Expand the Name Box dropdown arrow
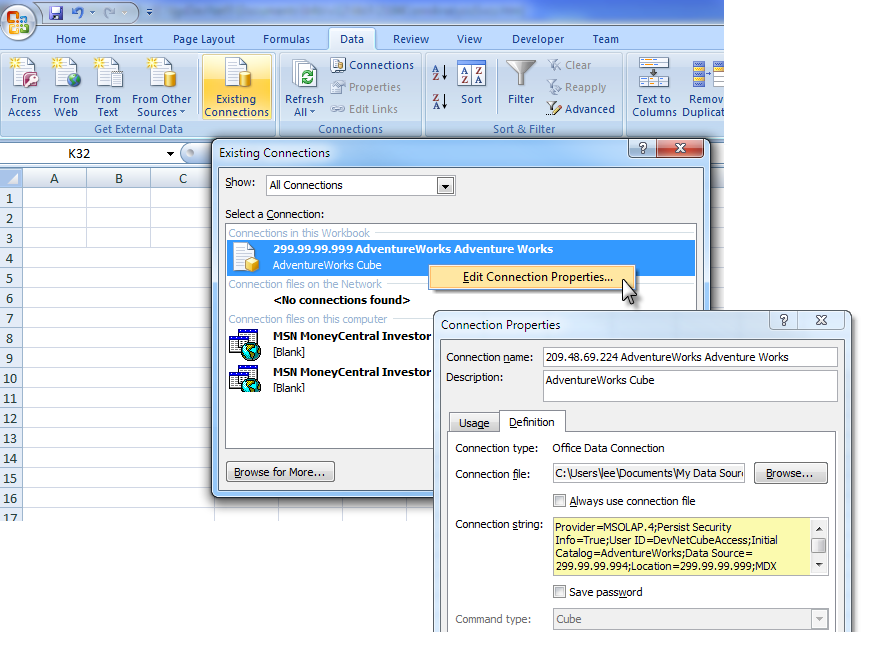This screenshot has height=658, width=869. 170,154
